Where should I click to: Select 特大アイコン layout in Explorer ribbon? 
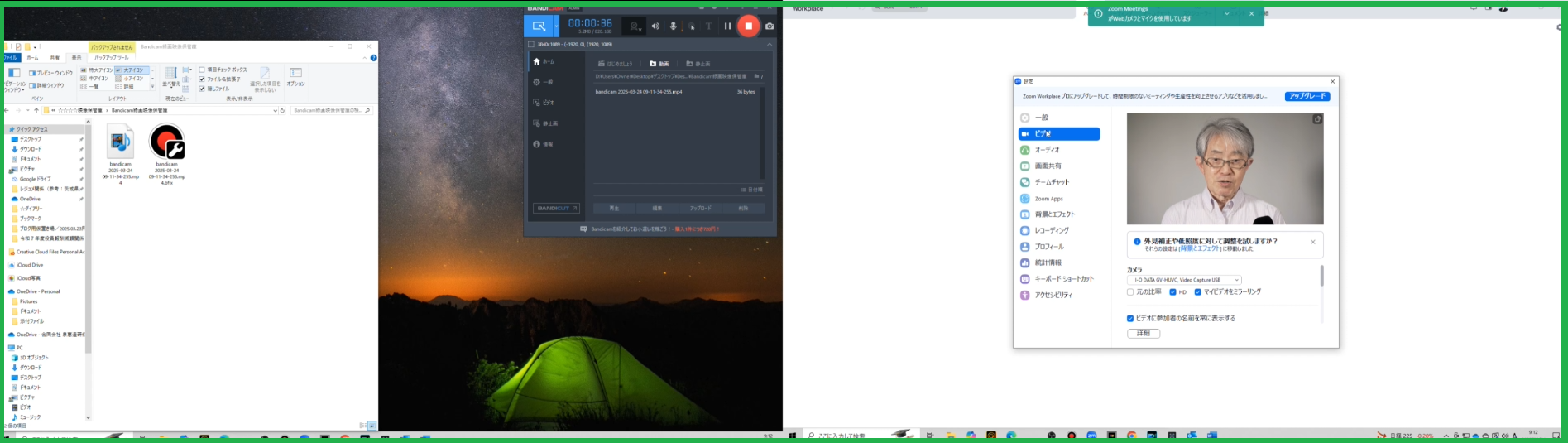[x=97, y=70]
